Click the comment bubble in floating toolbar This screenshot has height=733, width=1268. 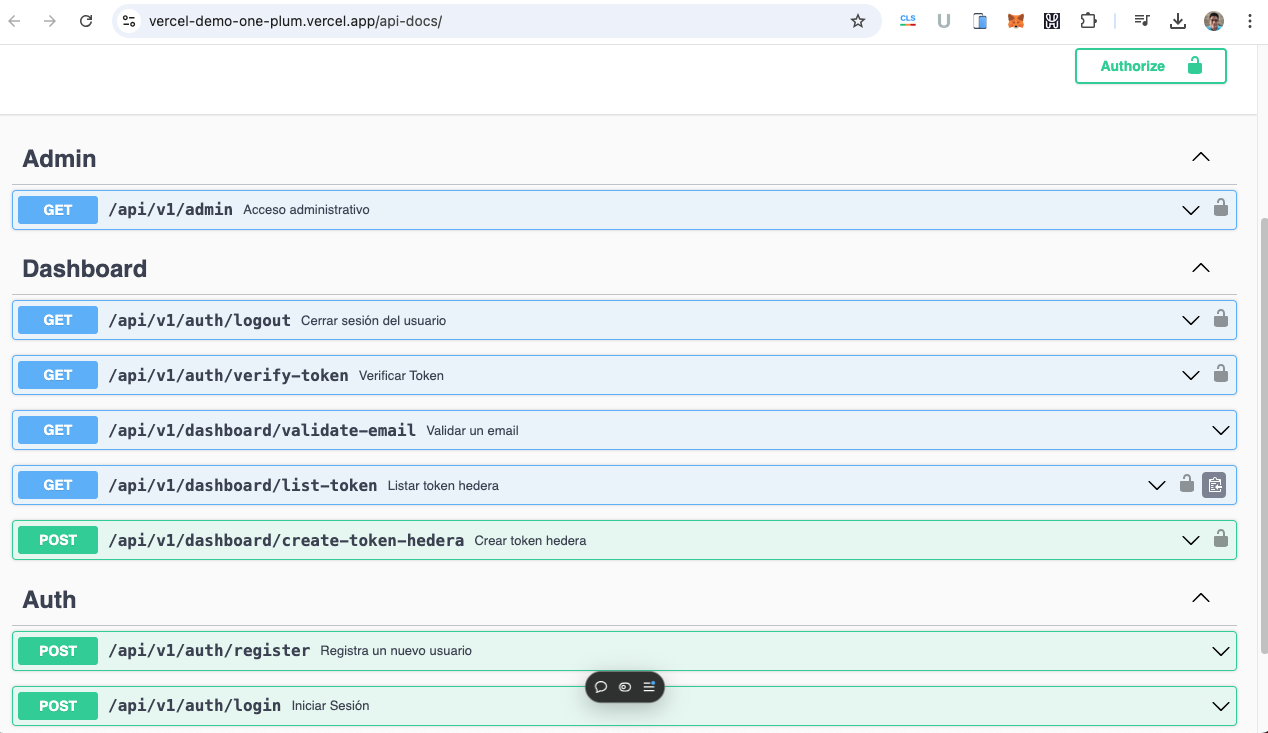[x=601, y=687]
